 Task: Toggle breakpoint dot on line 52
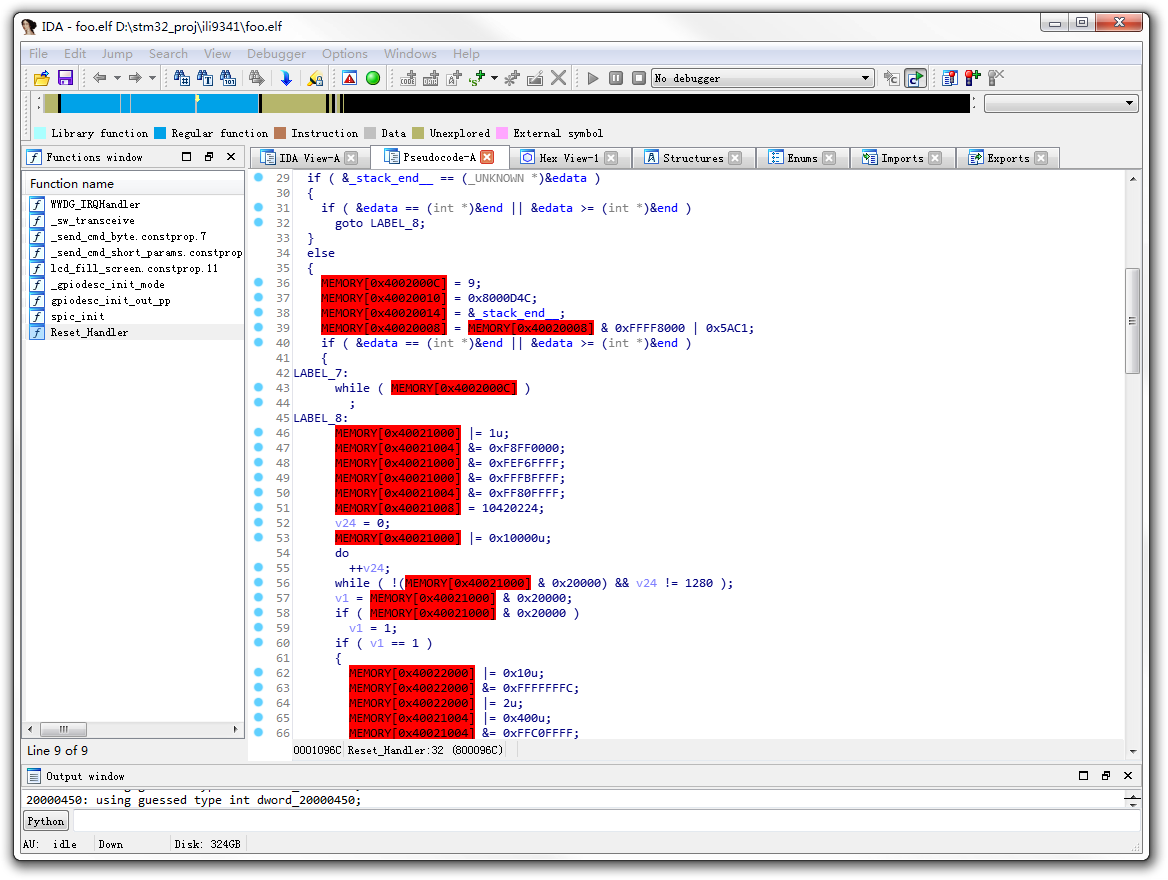point(258,523)
